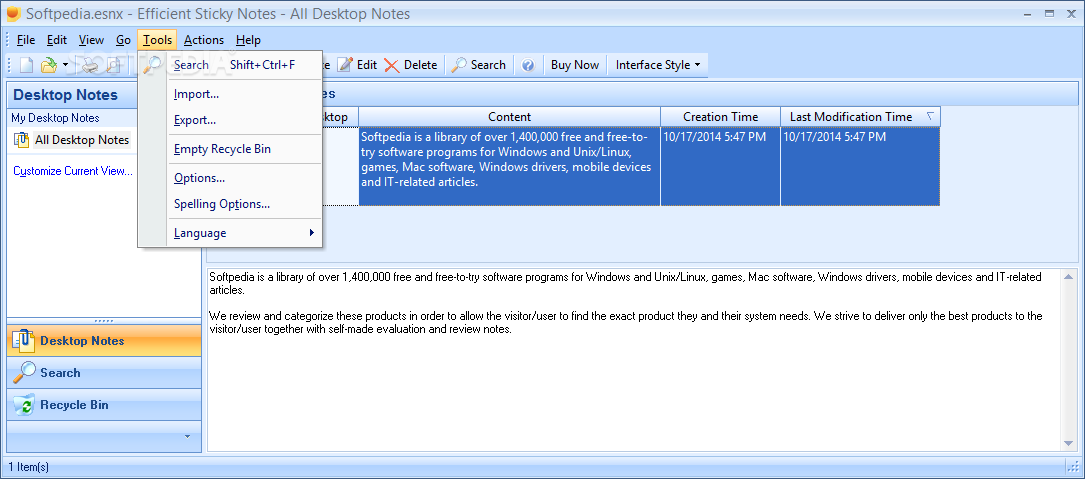Open the navigation pane configure-buttons chevron
Screen dimensions: 1085x479
tap(187, 437)
